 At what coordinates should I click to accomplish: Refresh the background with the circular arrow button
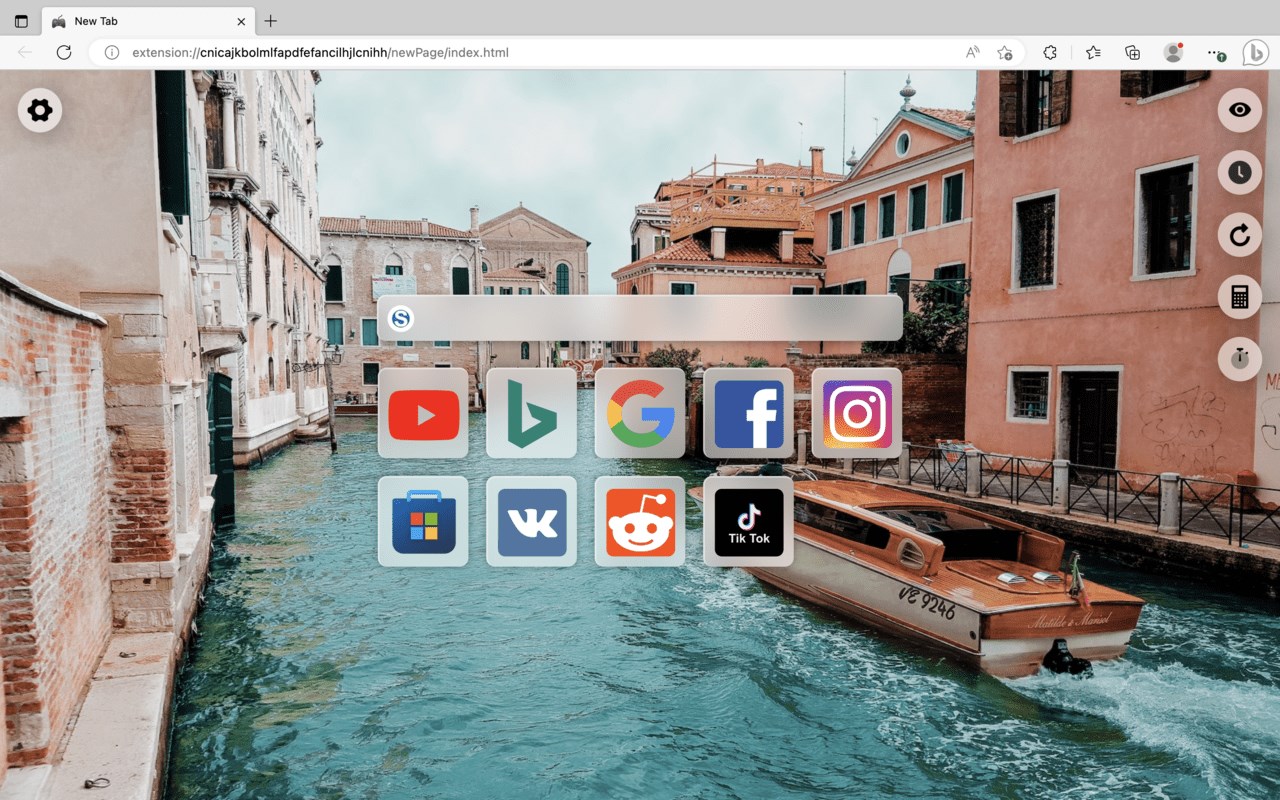(1240, 235)
